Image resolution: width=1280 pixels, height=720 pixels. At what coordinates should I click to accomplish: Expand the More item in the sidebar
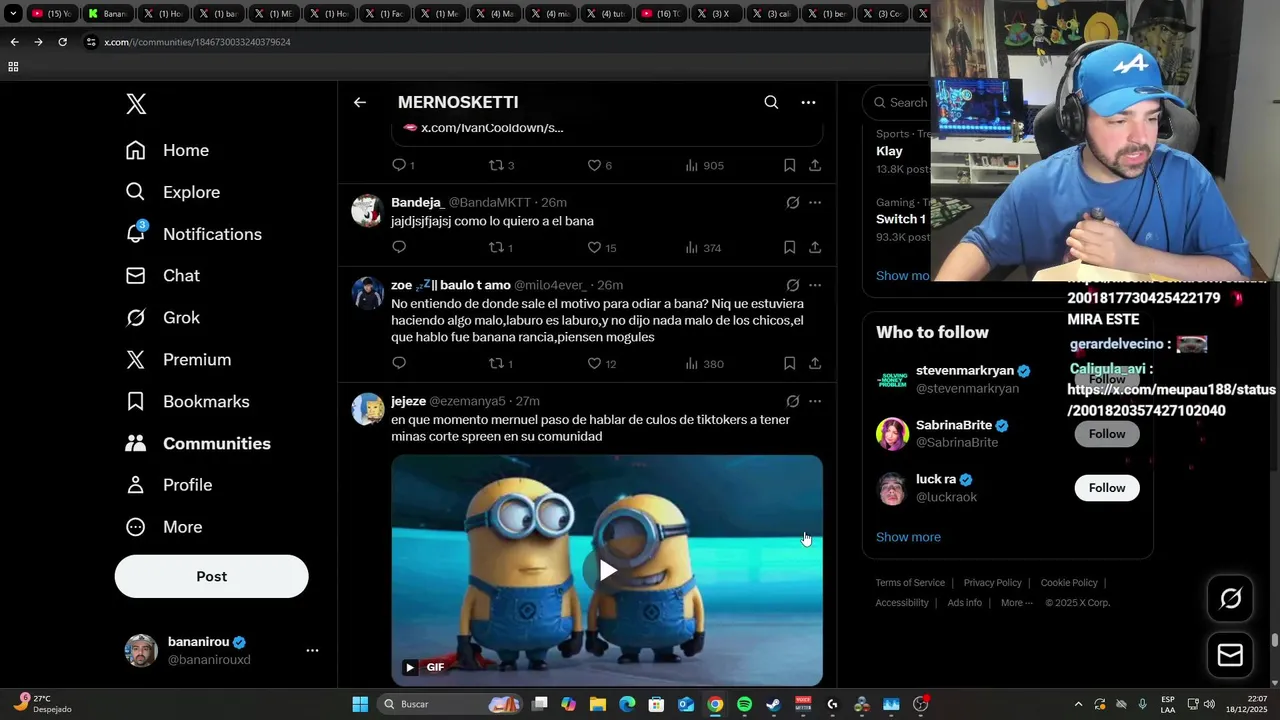pos(164,527)
